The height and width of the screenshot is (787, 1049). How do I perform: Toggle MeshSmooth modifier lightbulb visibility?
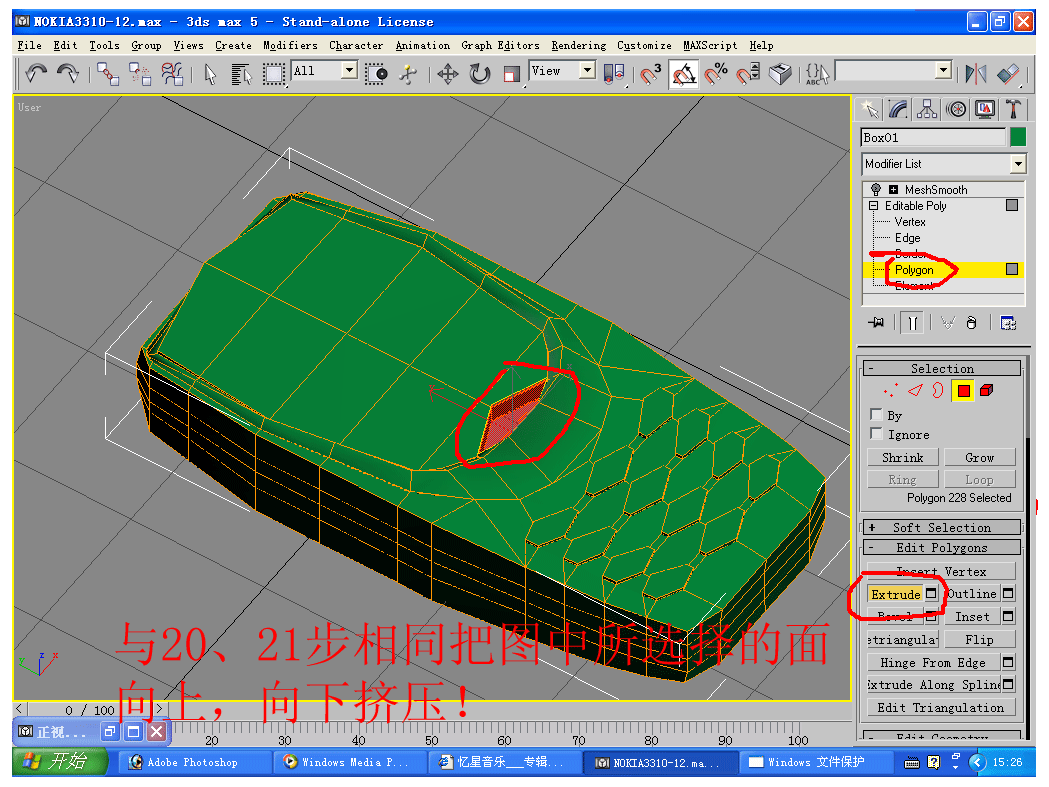[x=876, y=190]
